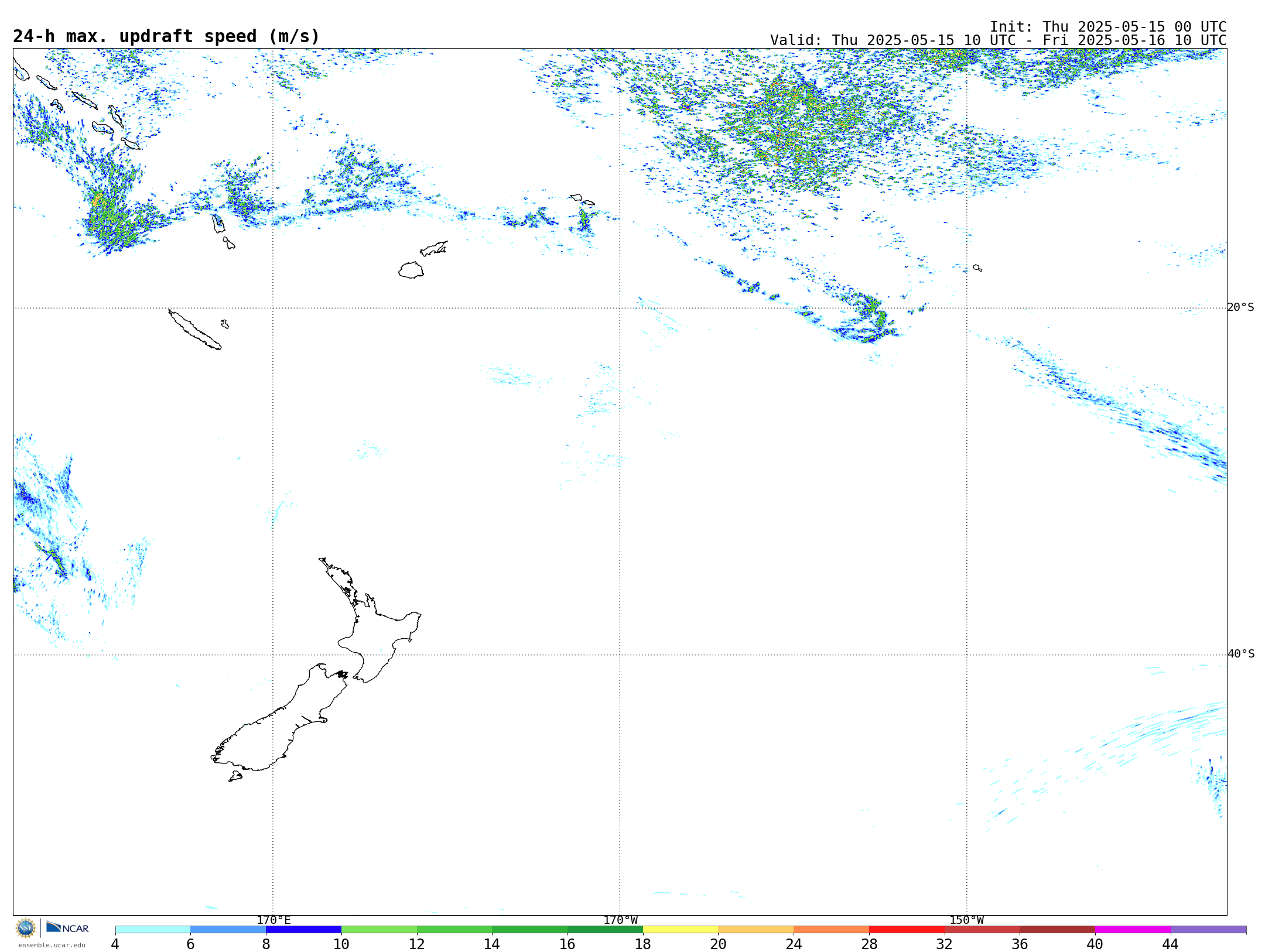Pick the light green 10–12 colorbar segment

tap(379, 929)
